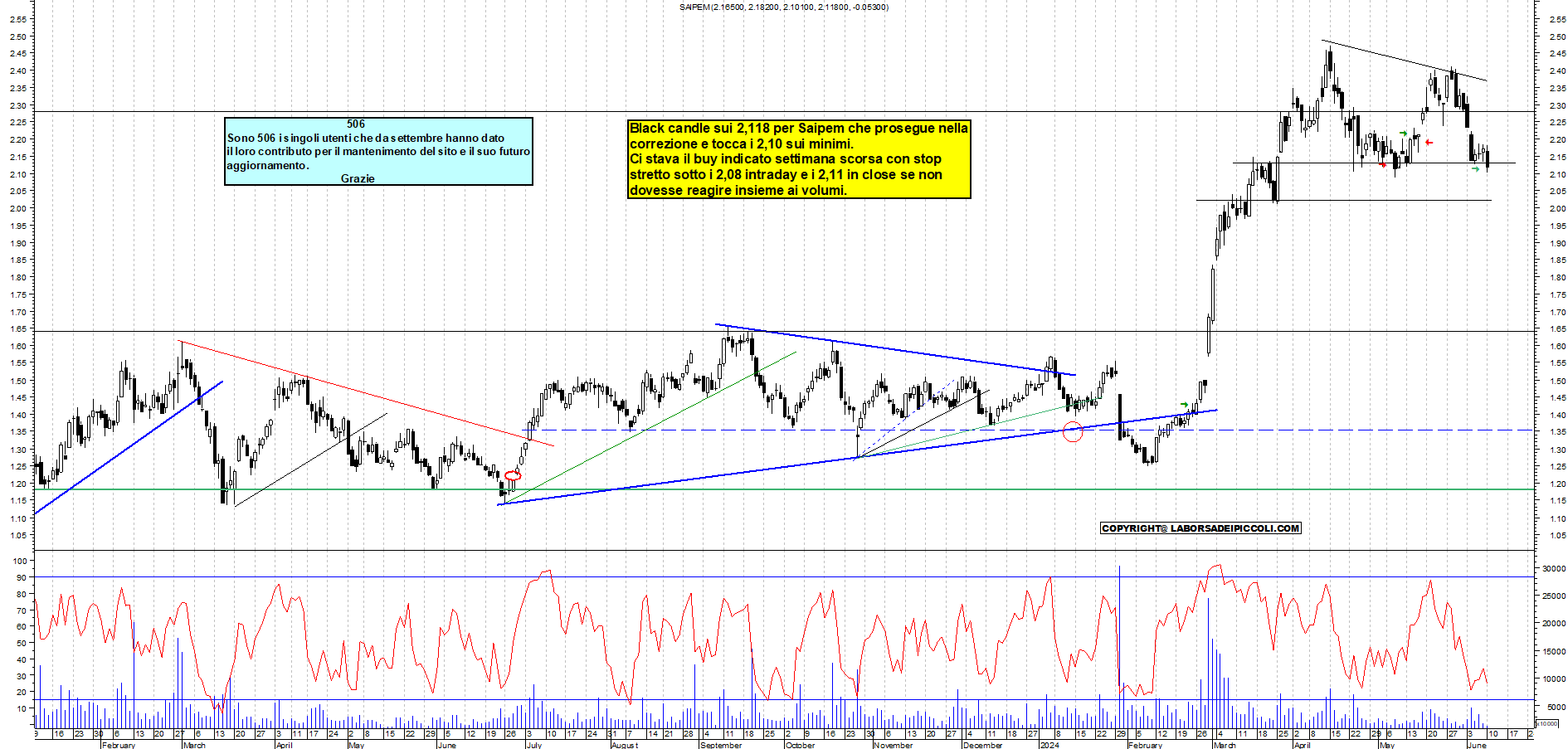Click the red ellipse marker near the late-June low

point(513,475)
